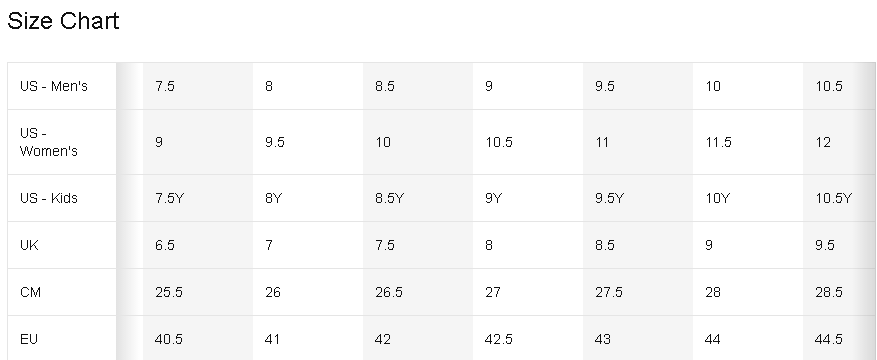Click the US - Kids row label
The width and height of the screenshot is (877, 360).
coord(62,198)
